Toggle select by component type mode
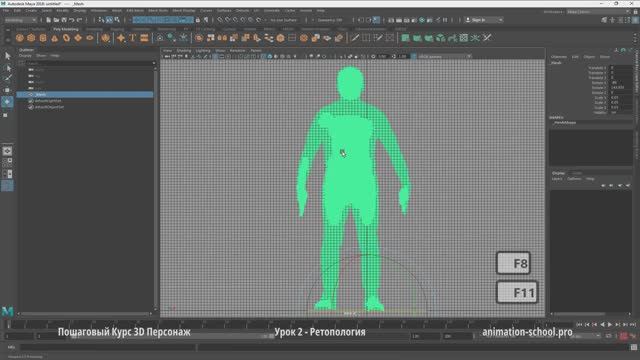The height and width of the screenshot is (360, 640). coord(118,20)
